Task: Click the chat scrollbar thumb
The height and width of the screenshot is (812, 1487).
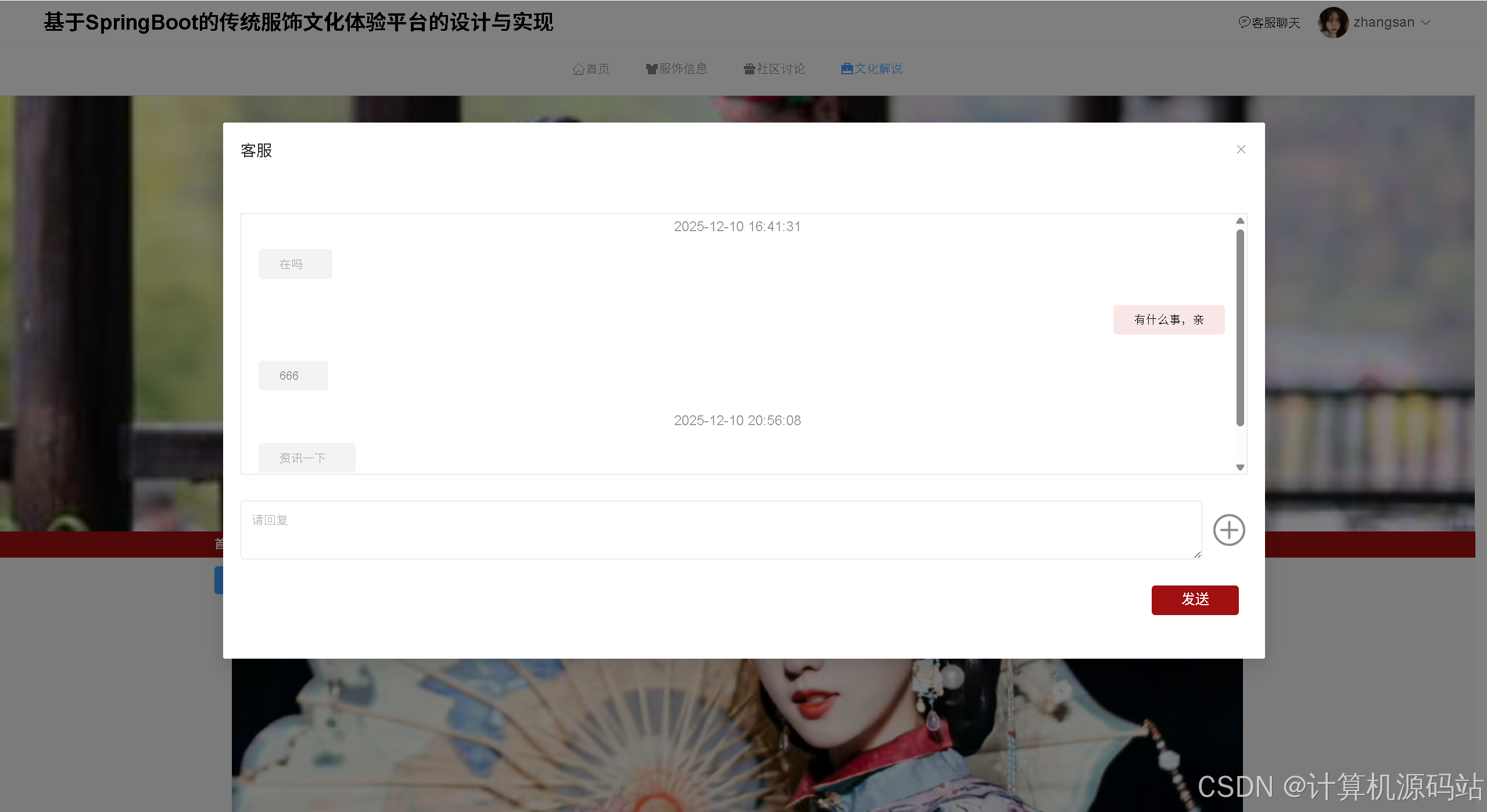Action: (x=1239, y=328)
